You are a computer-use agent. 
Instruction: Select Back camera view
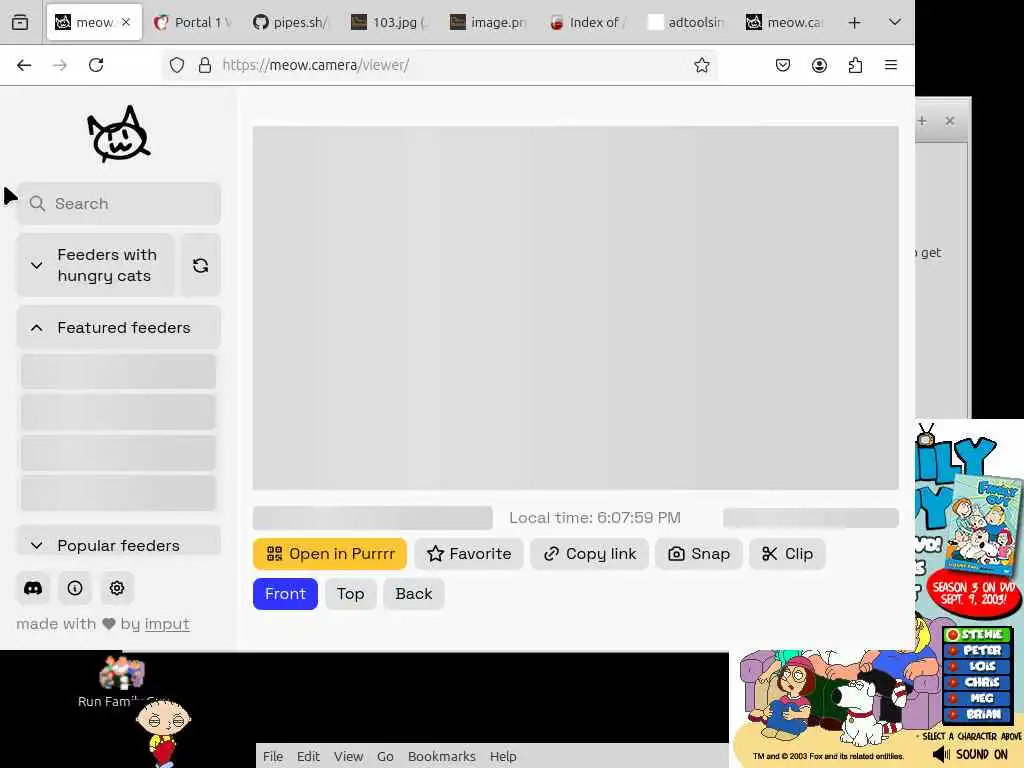(x=414, y=594)
